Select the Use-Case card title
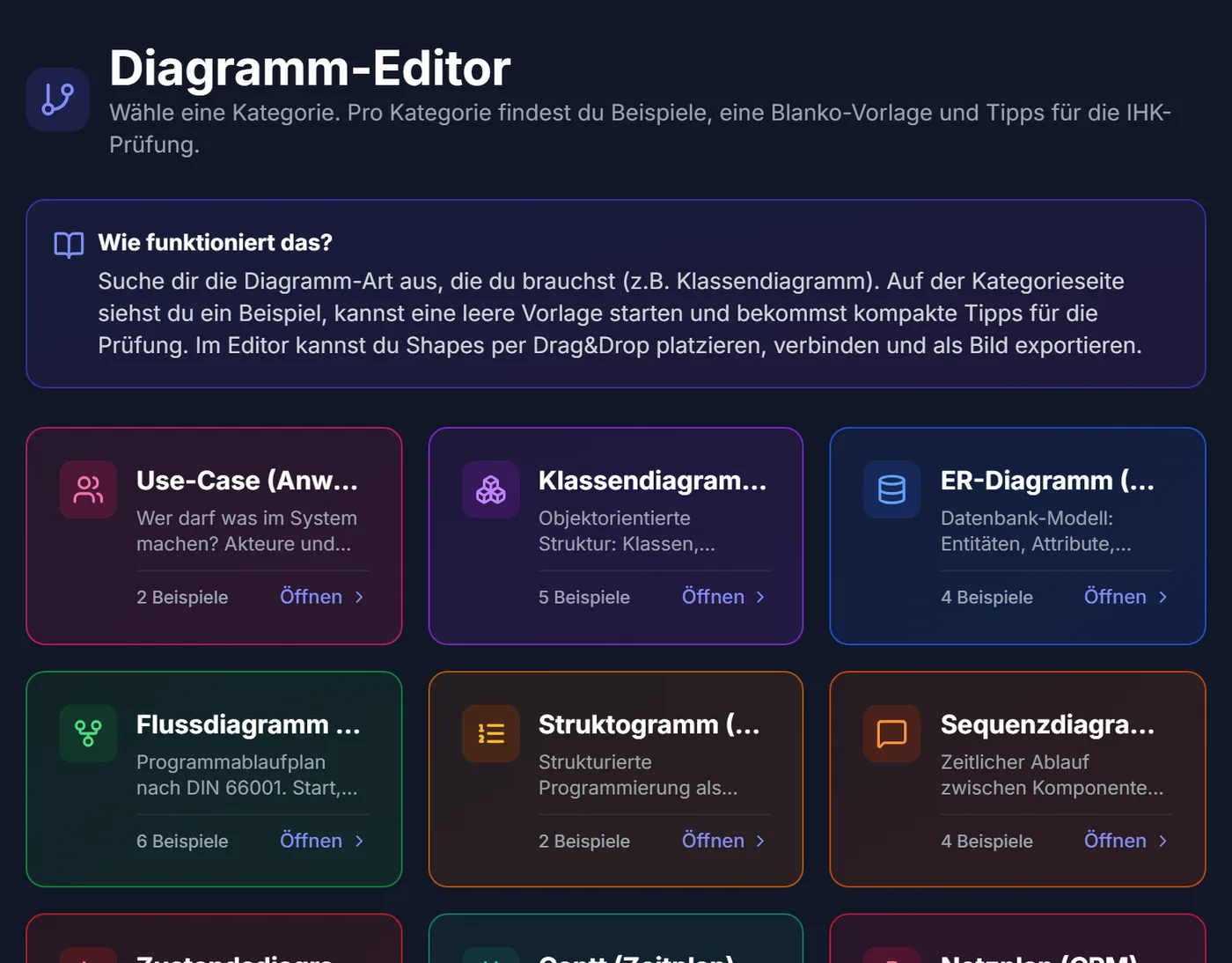This screenshot has width=1232, height=963. pos(247,481)
